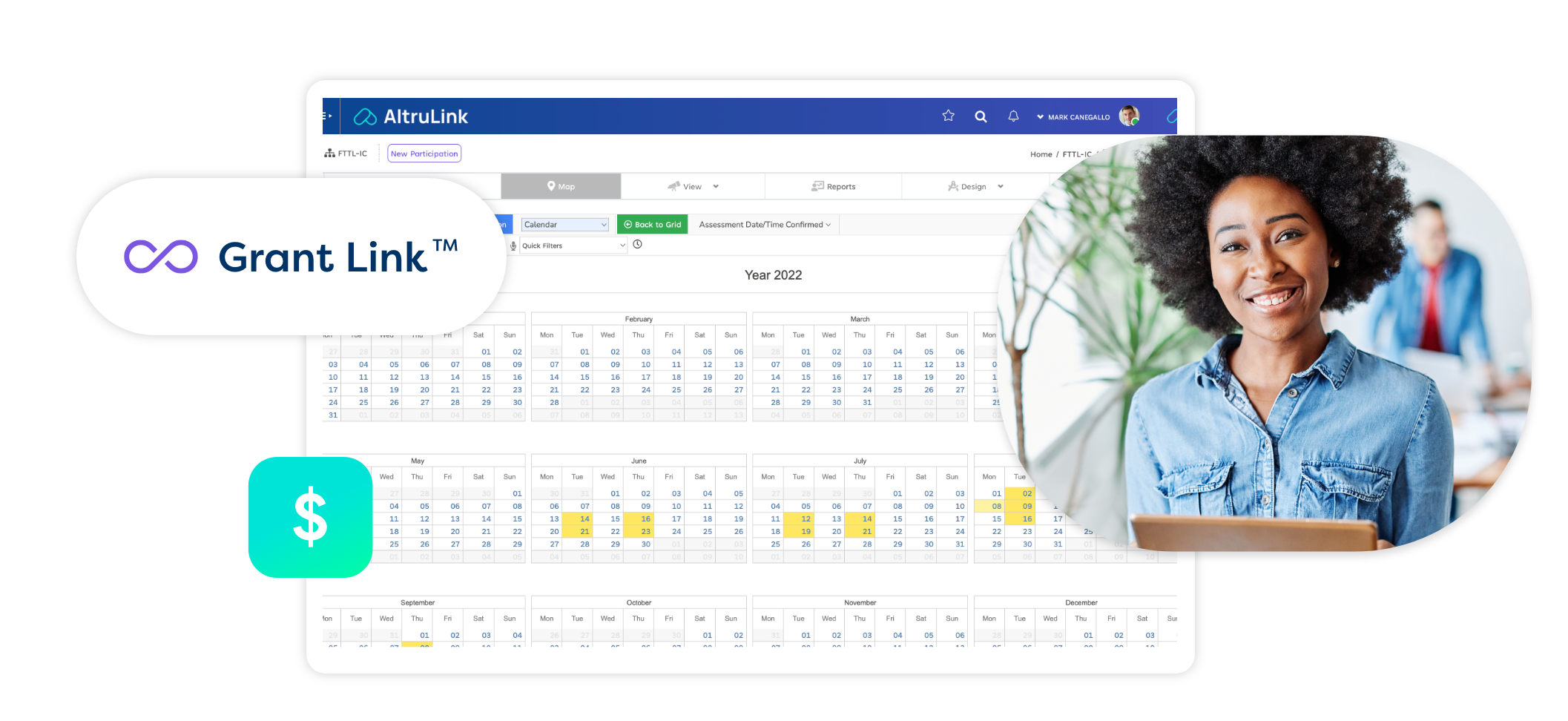Click the October month header
Image resolution: width=1568 pixels, height=721 pixels.
(x=639, y=603)
